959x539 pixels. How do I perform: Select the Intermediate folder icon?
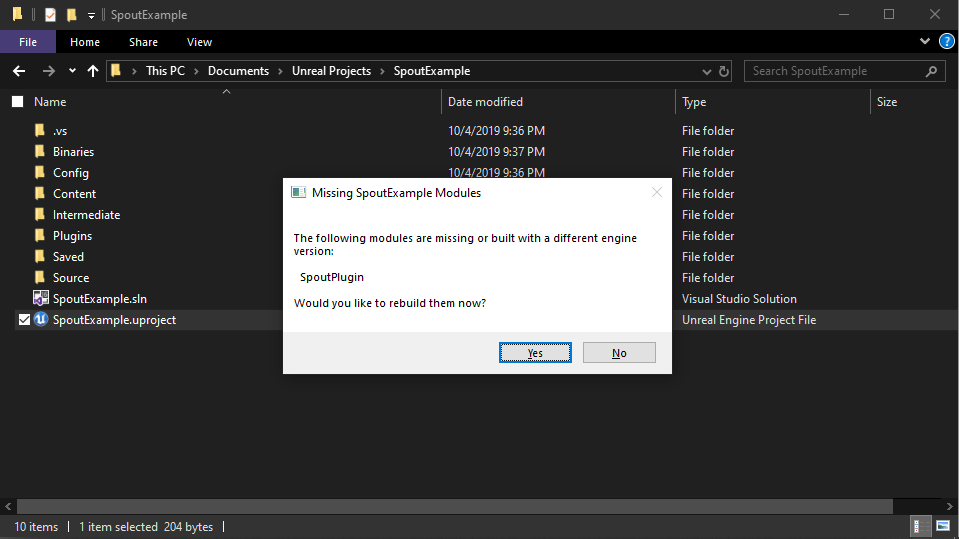pos(40,215)
